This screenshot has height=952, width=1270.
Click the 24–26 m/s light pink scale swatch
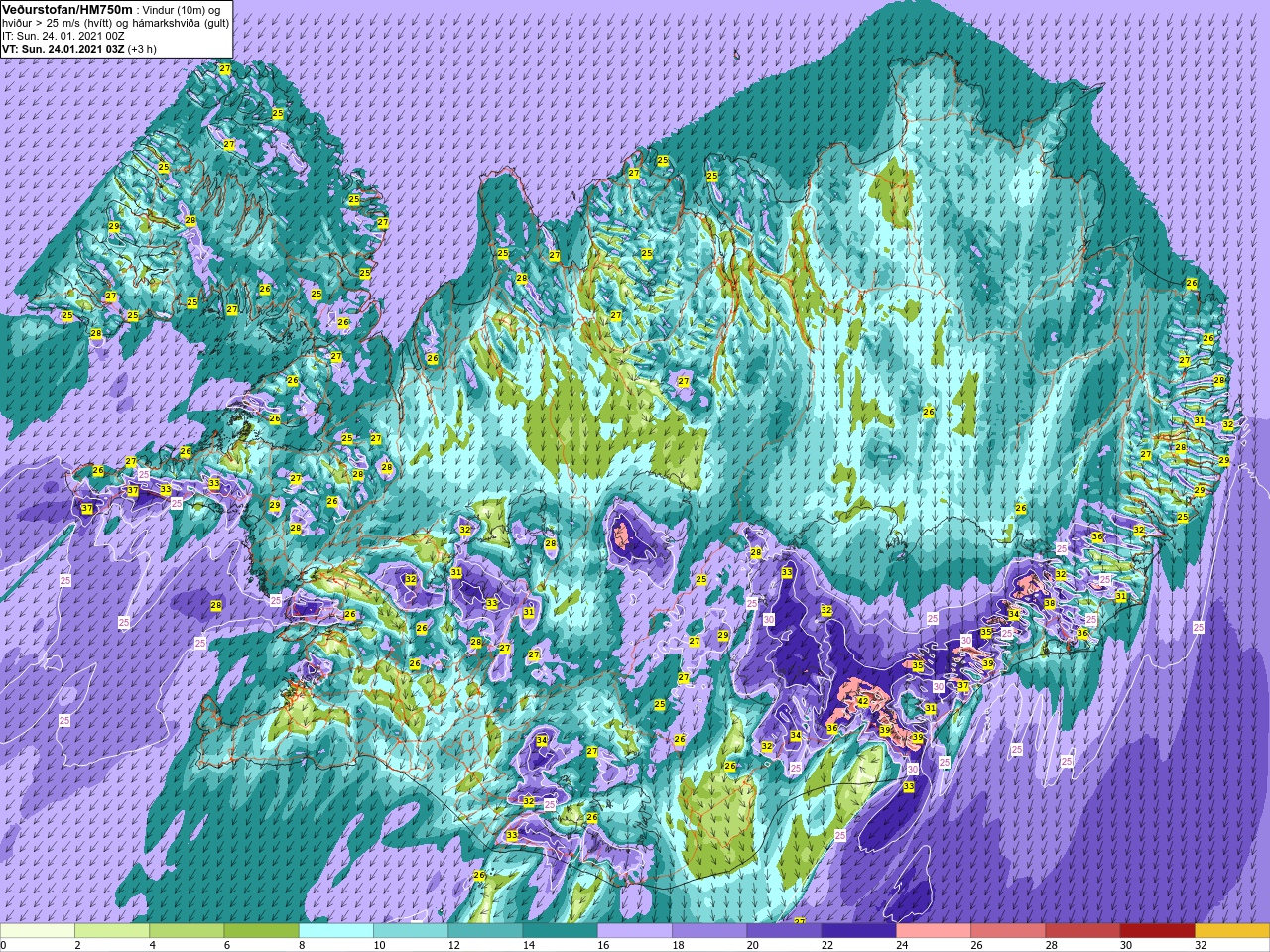(934, 931)
